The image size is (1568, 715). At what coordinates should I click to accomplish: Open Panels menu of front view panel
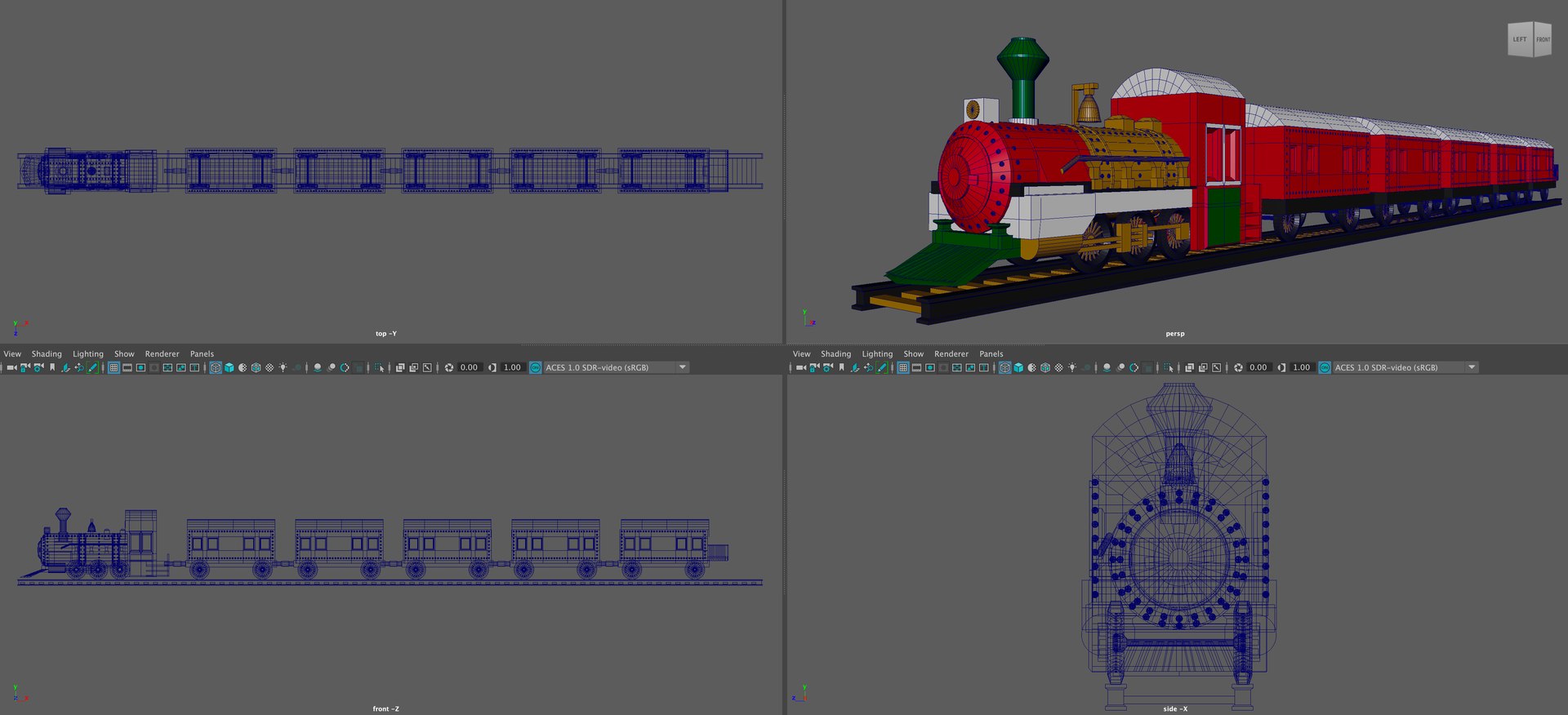point(202,354)
